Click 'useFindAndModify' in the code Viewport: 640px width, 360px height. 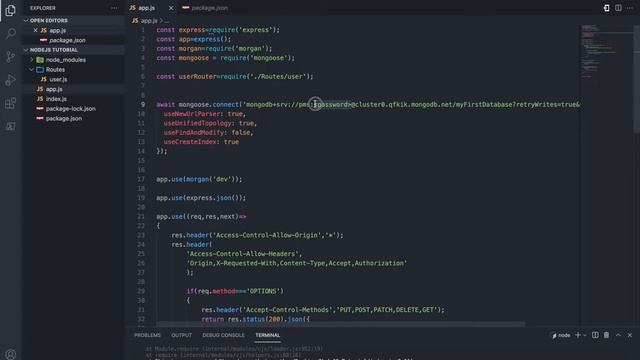(194, 133)
